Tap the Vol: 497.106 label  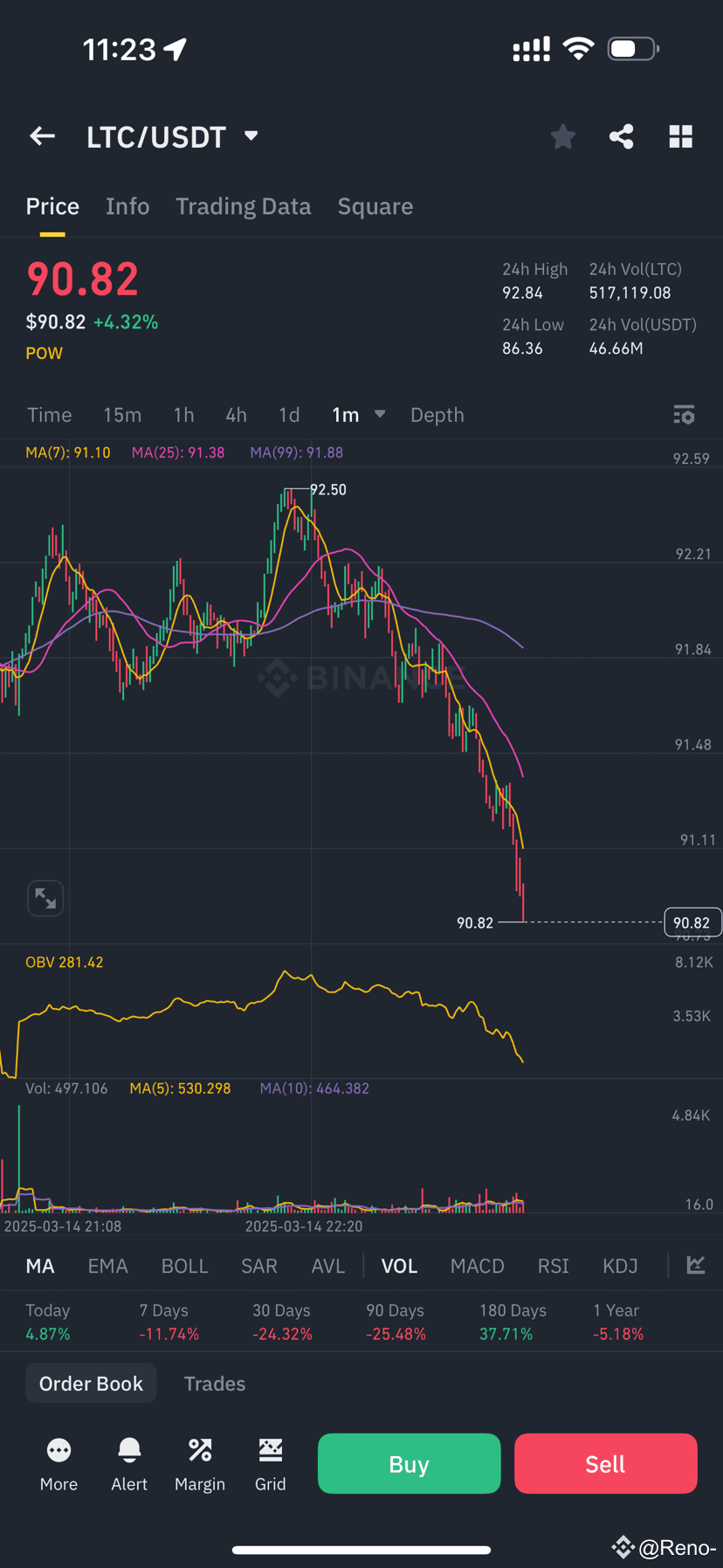click(66, 1088)
